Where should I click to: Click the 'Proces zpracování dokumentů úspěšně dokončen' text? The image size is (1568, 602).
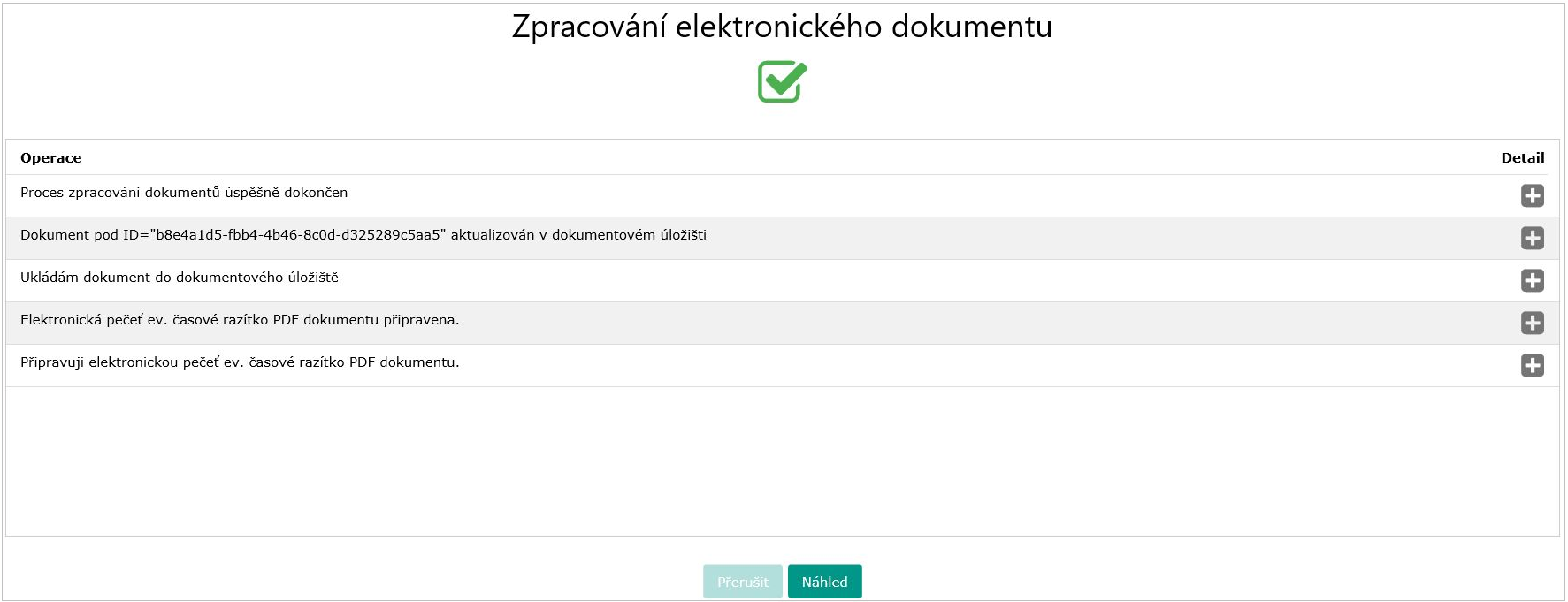point(184,193)
